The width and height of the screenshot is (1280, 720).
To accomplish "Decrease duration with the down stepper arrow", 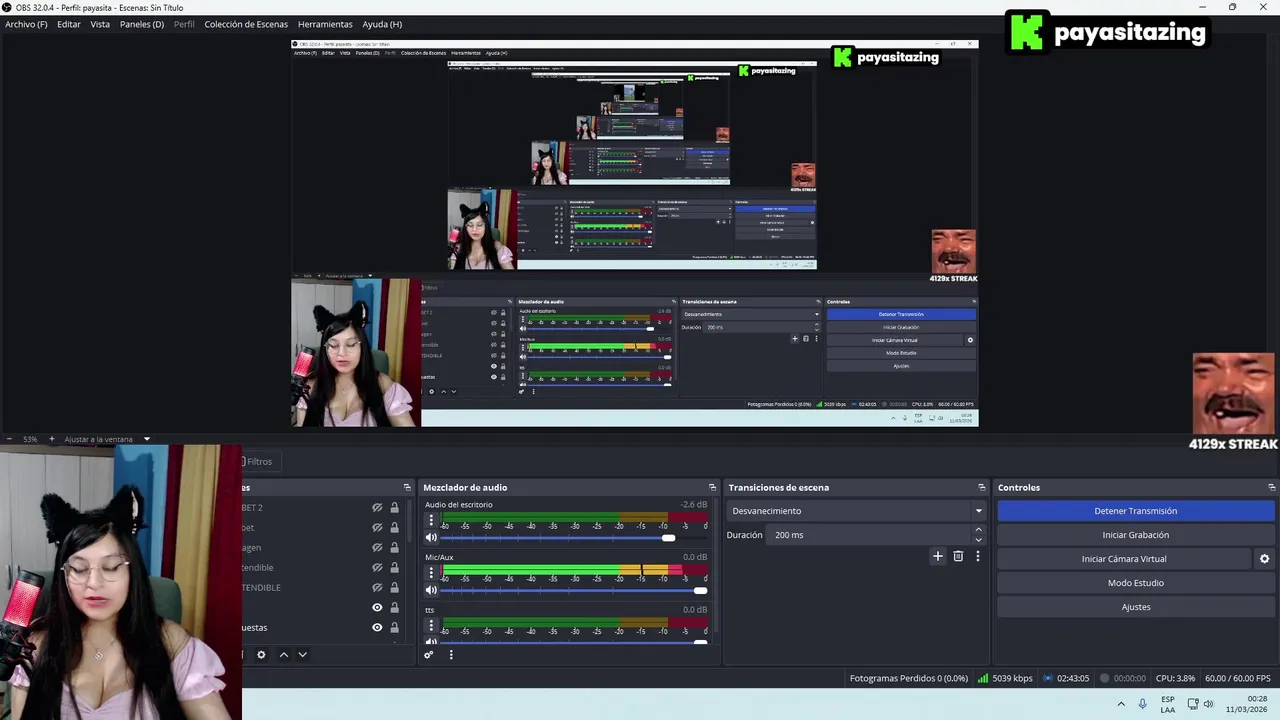I will click(x=978, y=540).
